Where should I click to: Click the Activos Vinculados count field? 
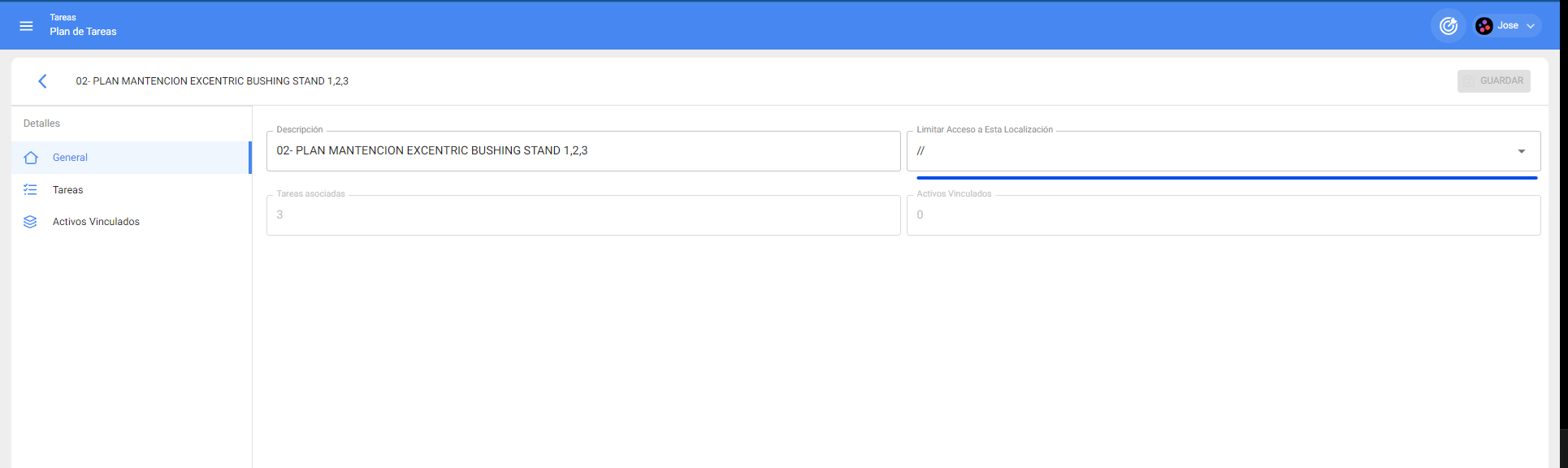[x=1223, y=215]
